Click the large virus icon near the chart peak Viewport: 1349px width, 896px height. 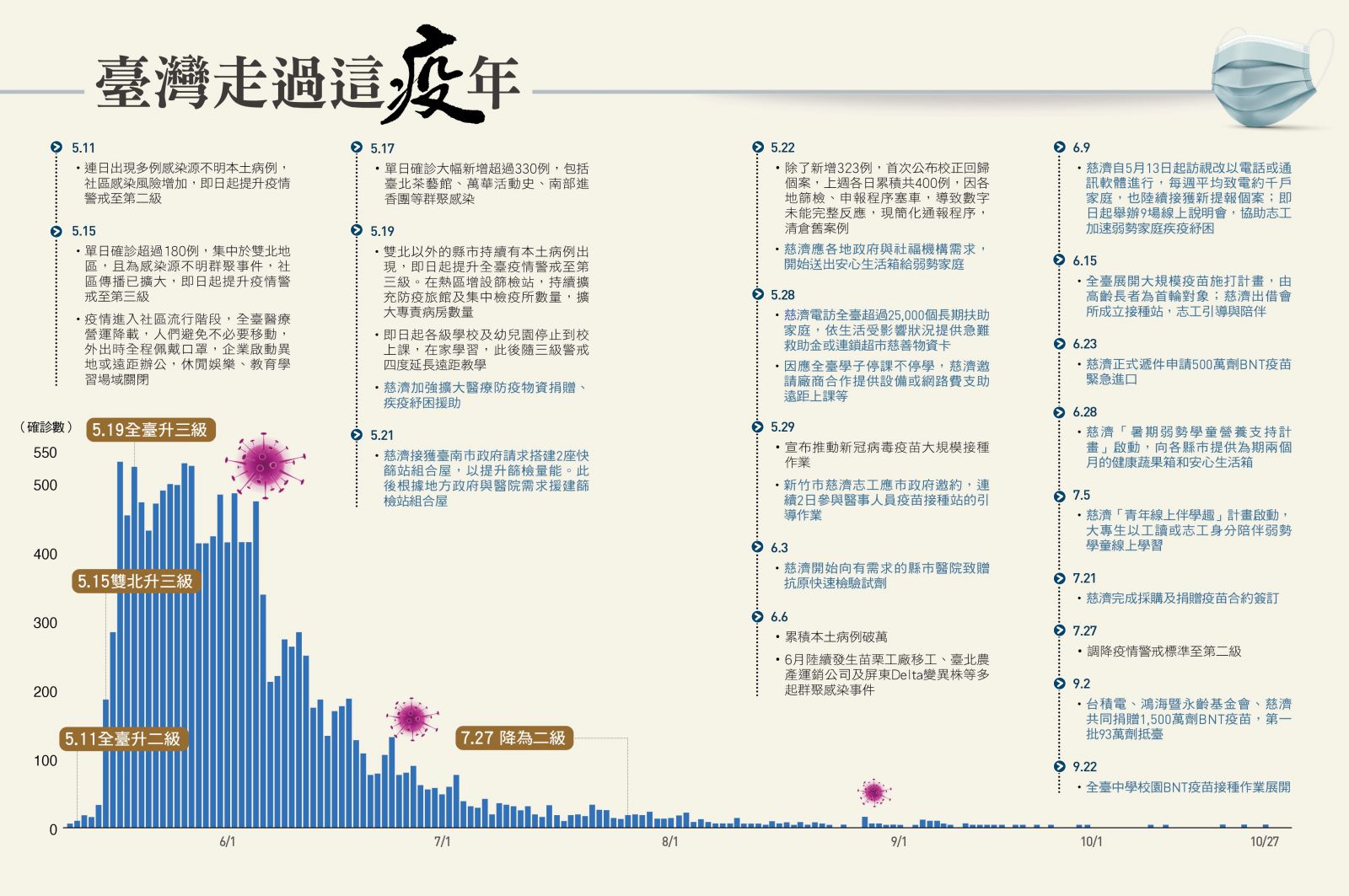265,464
